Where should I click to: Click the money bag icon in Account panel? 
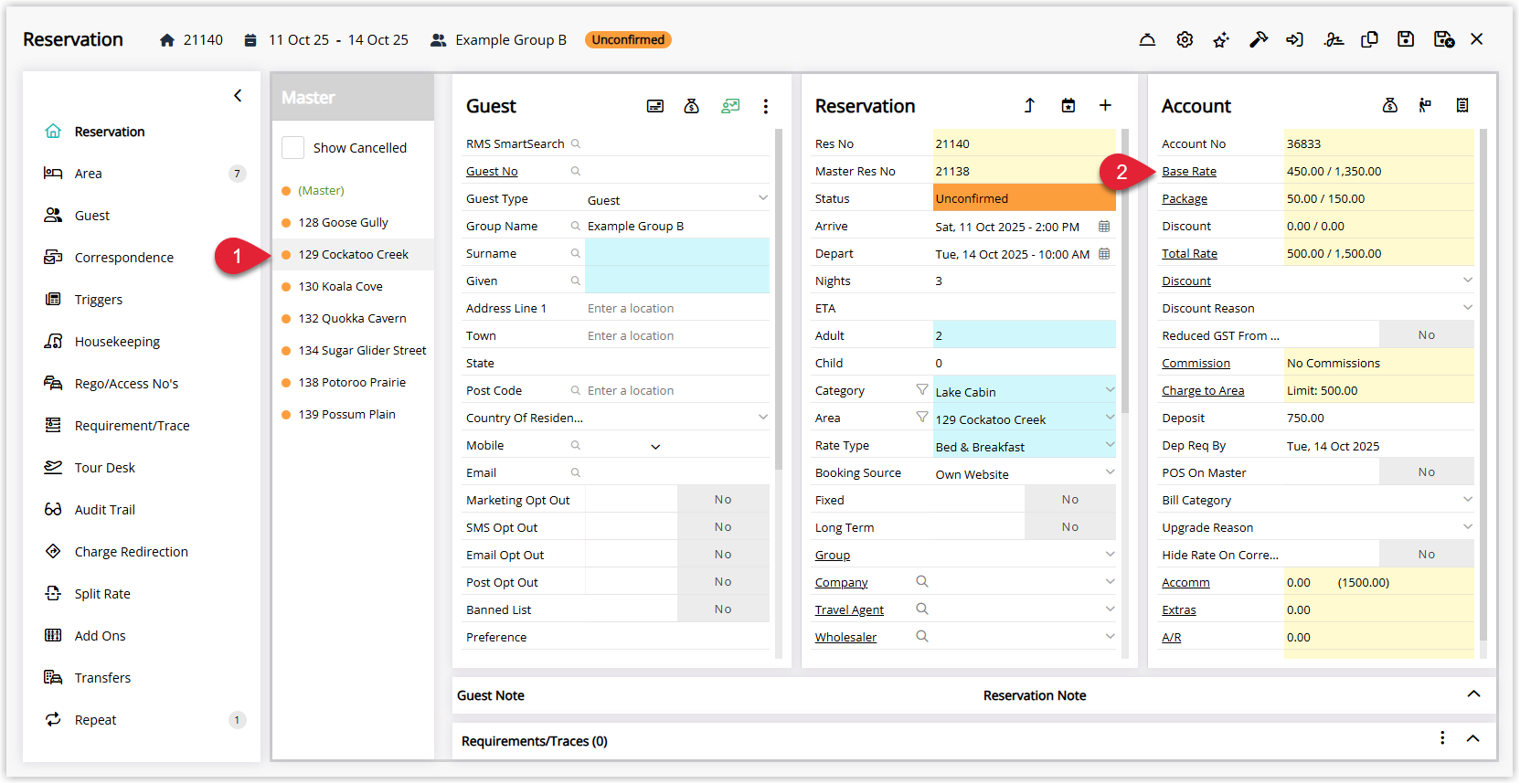[x=1390, y=105]
